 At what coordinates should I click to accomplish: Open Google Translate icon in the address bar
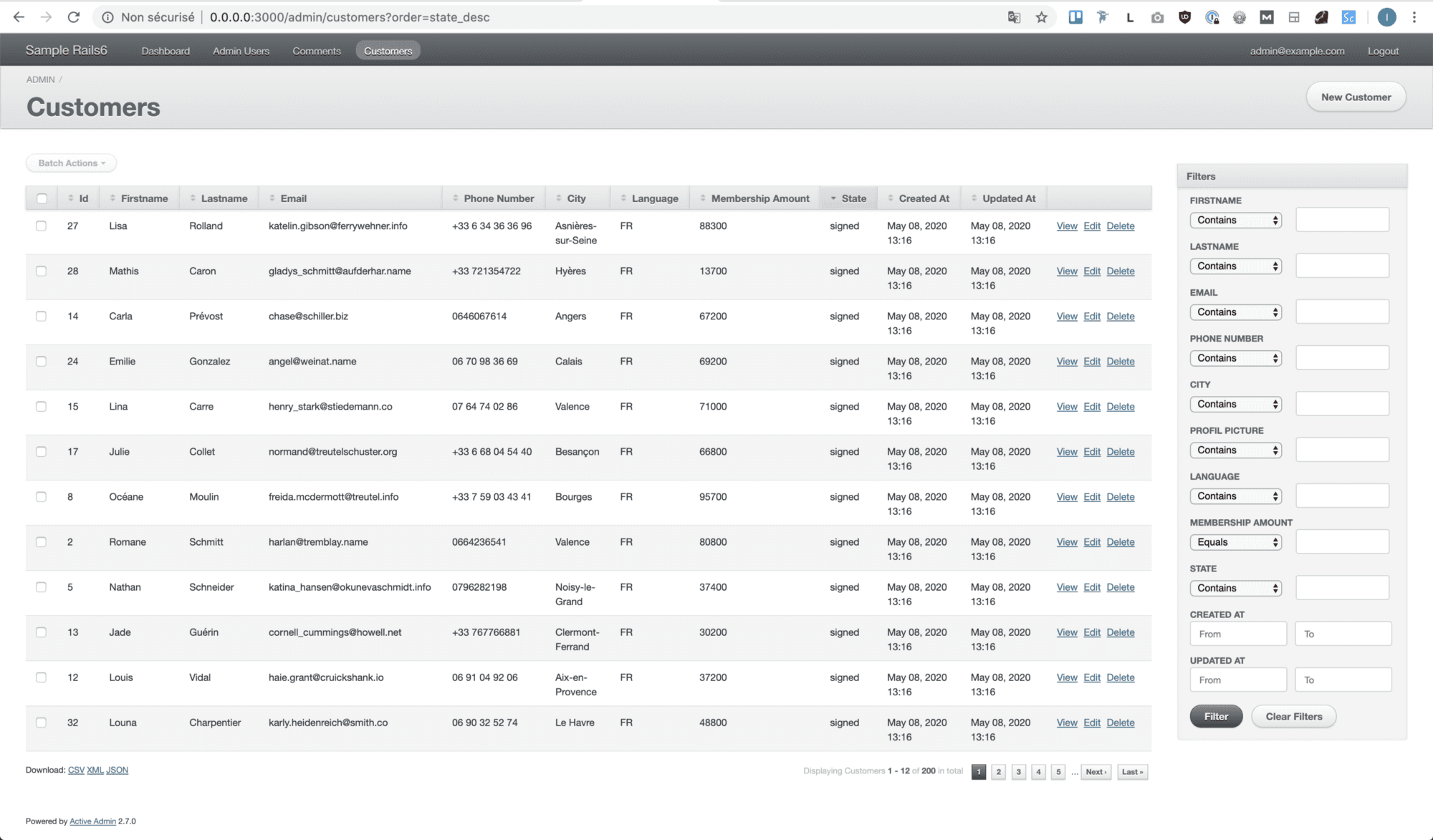tap(1014, 16)
